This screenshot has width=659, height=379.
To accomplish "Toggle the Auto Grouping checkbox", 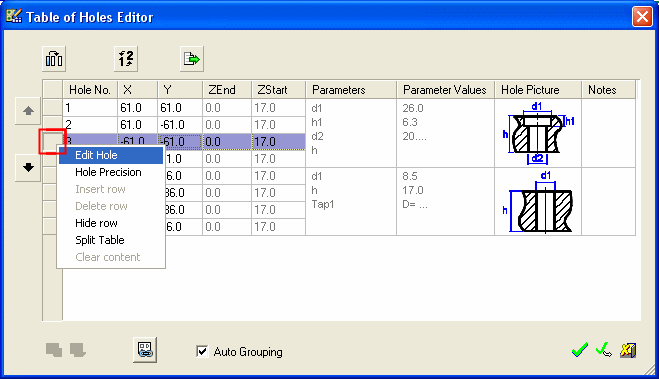I will [x=202, y=351].
